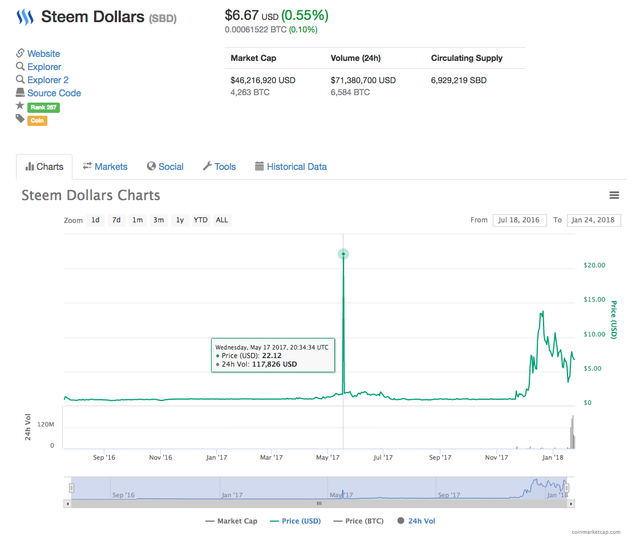Open the Source Code link
This screenshot has height=536, width=640.
[54, 93]
